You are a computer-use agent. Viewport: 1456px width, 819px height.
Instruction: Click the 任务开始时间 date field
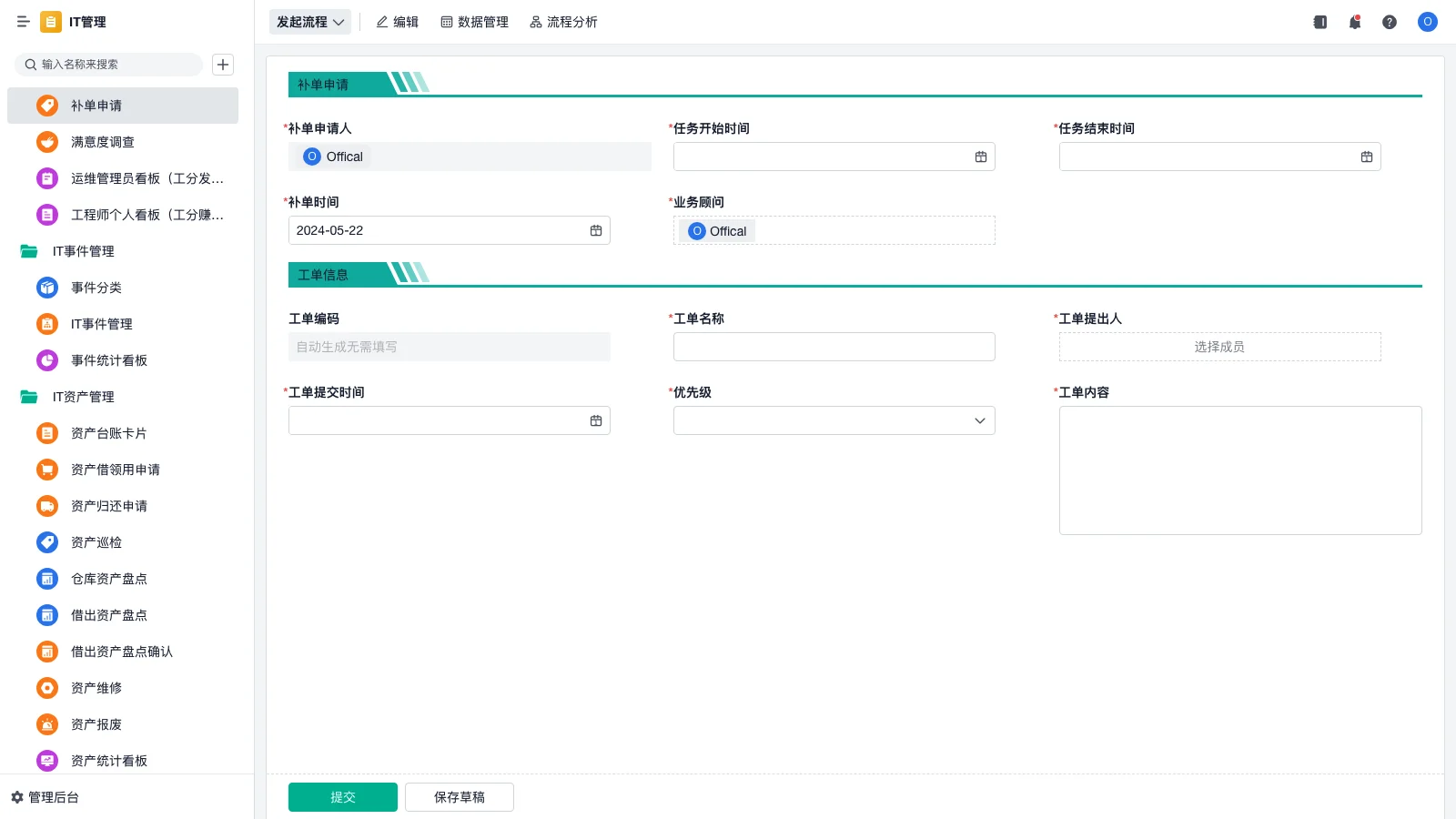(834, 157)
